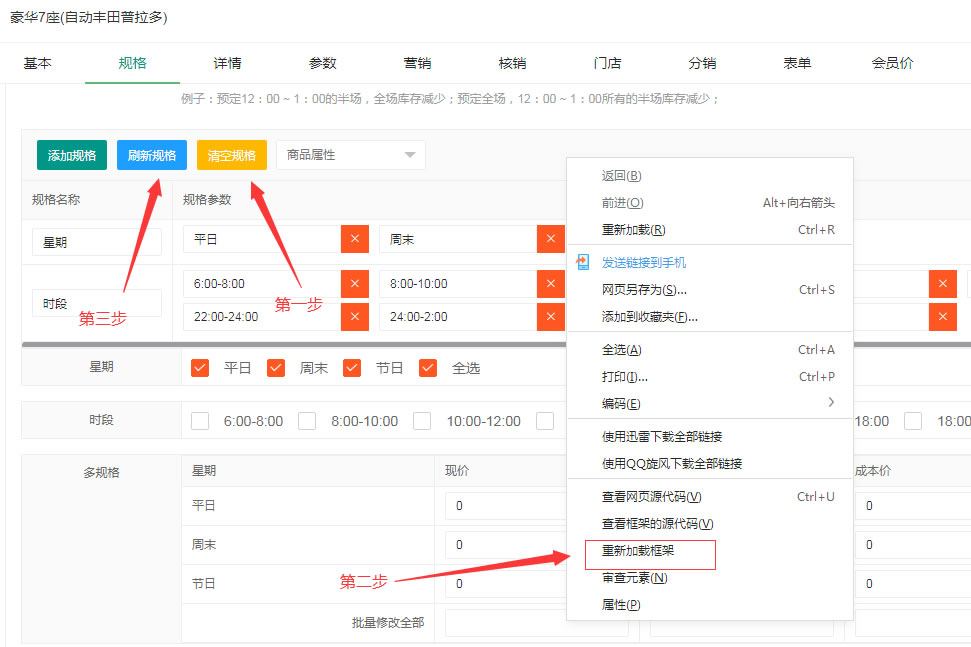This screenshot has width=971, height=647.
Task: Remove the 8:00-10:00 time slot
Action: pyautogui.click(x=551, y=284)
